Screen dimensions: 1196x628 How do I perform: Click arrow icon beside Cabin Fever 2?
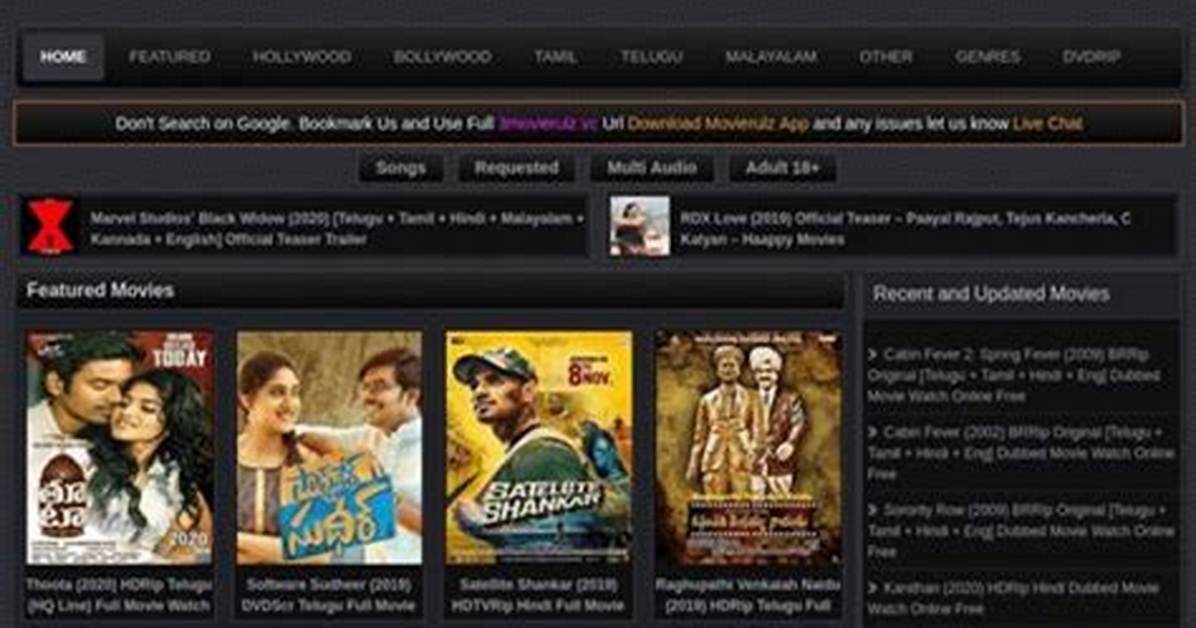tap(873, 354)
